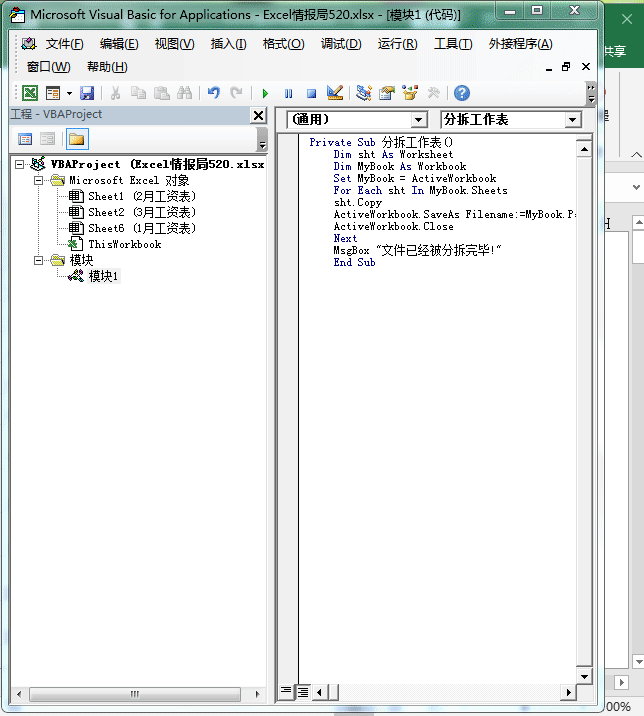The width and height of the screenshot is (644, 716).
Task: Open the 运行(R) menu
Action: (x=397, y=44)
